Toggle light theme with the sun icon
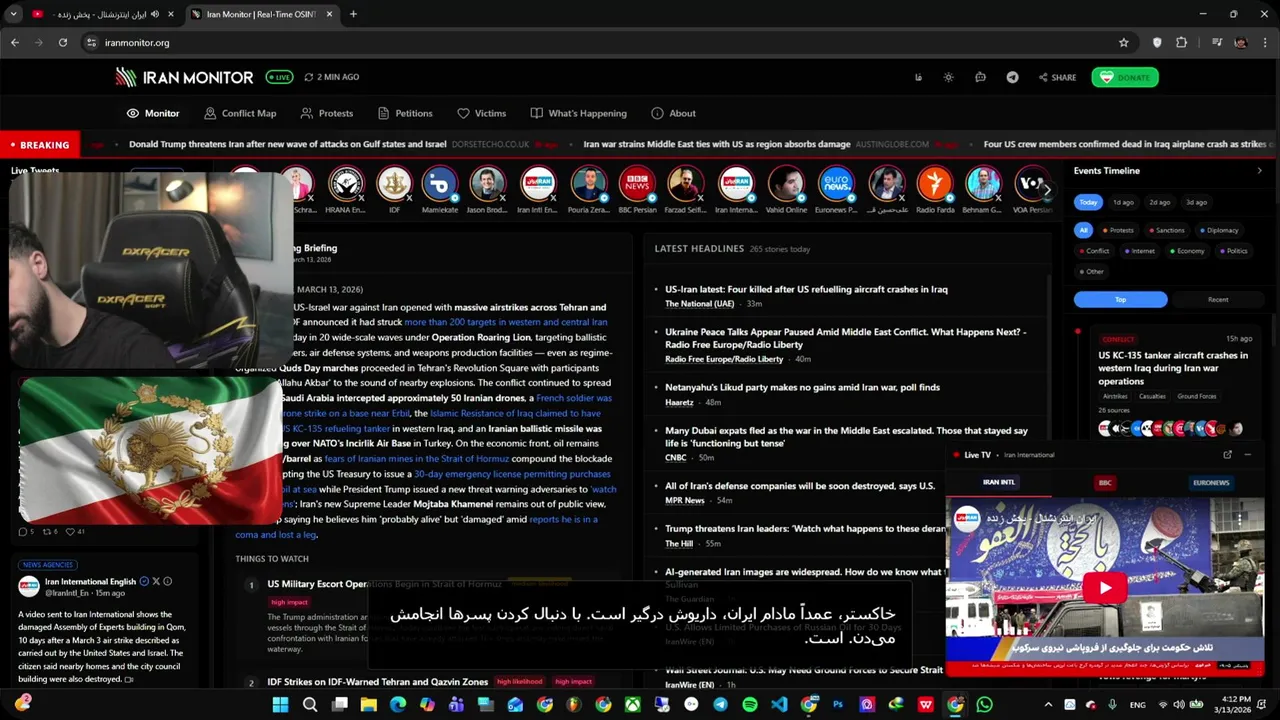The width and height of the screenshot is (1280, 720). click(948, 77)
